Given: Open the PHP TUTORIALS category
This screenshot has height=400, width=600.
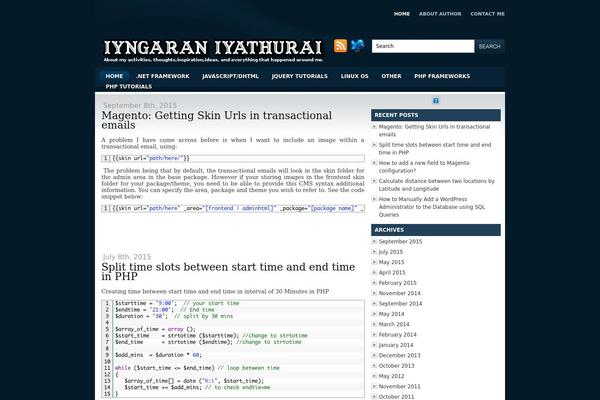Looking at the screenshot, I should pyautogui.click(x=129, y=87).
